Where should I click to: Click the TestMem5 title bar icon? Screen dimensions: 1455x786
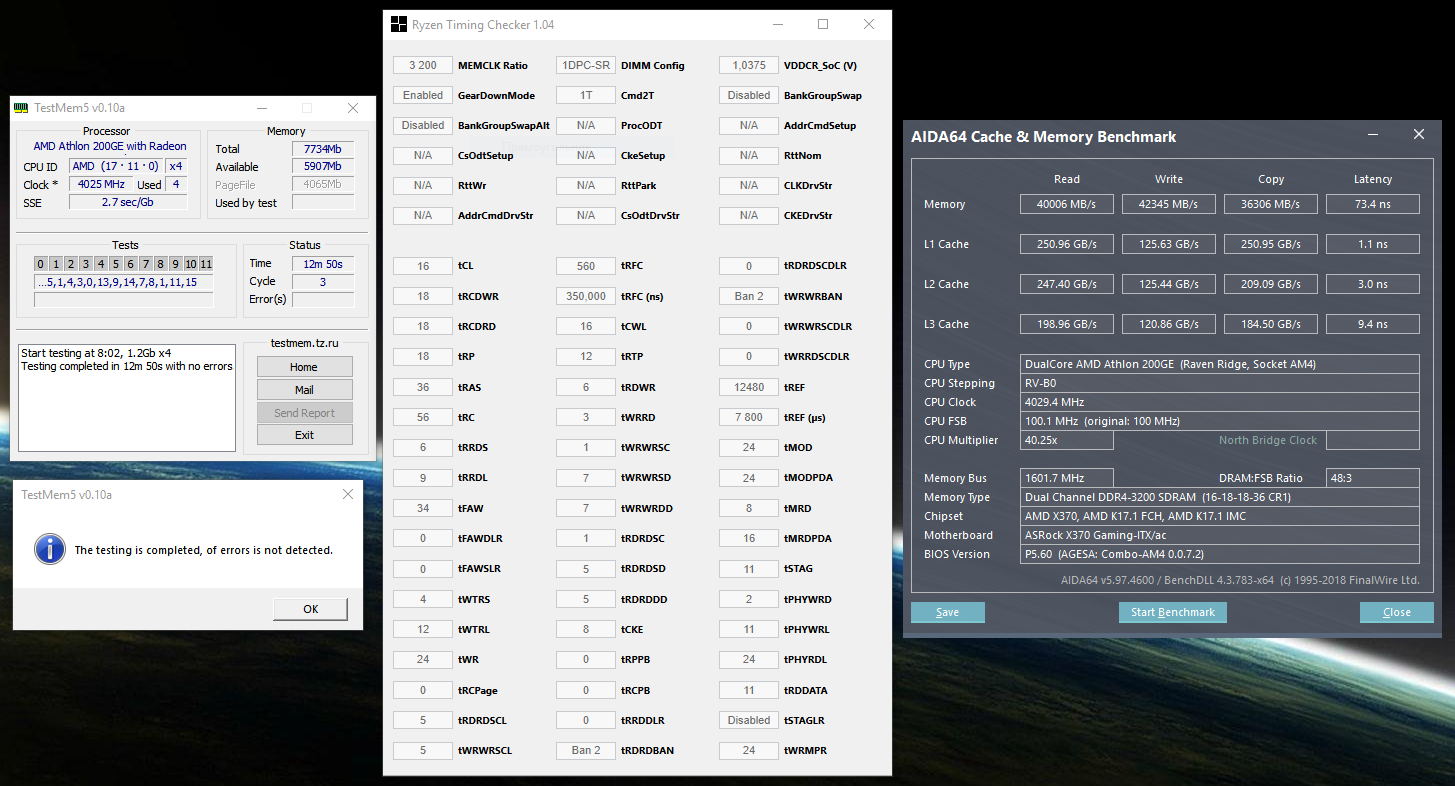click(23, 108)
